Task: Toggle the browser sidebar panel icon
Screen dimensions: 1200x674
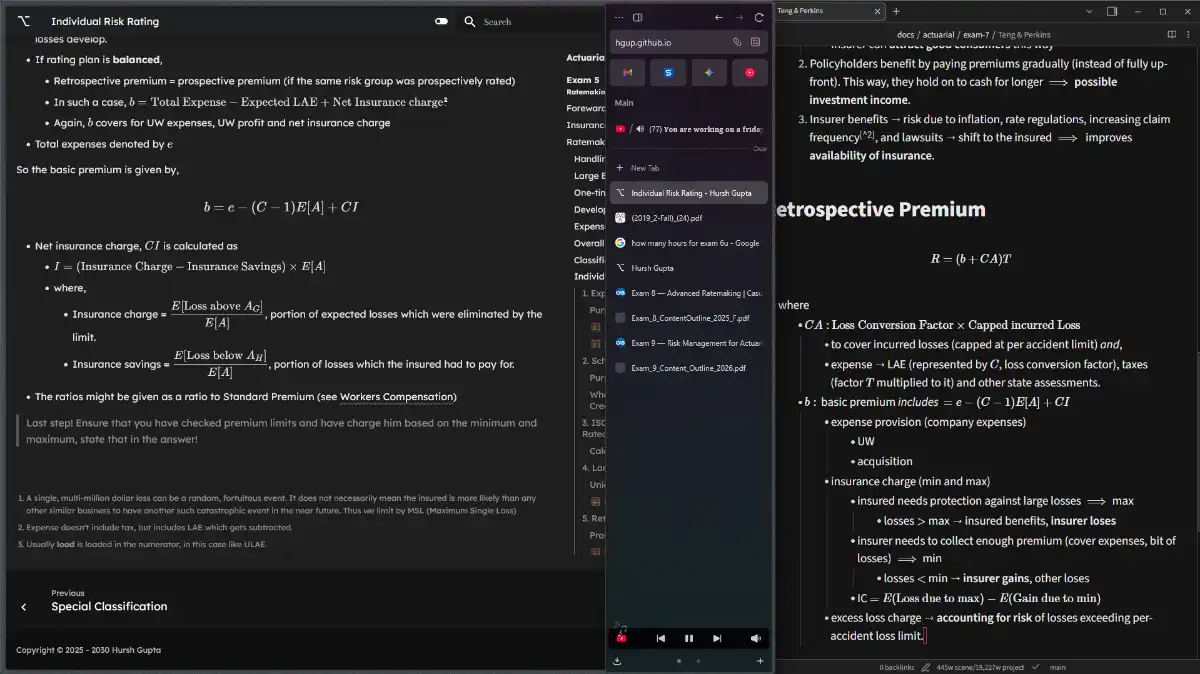Action: (638, 17)
